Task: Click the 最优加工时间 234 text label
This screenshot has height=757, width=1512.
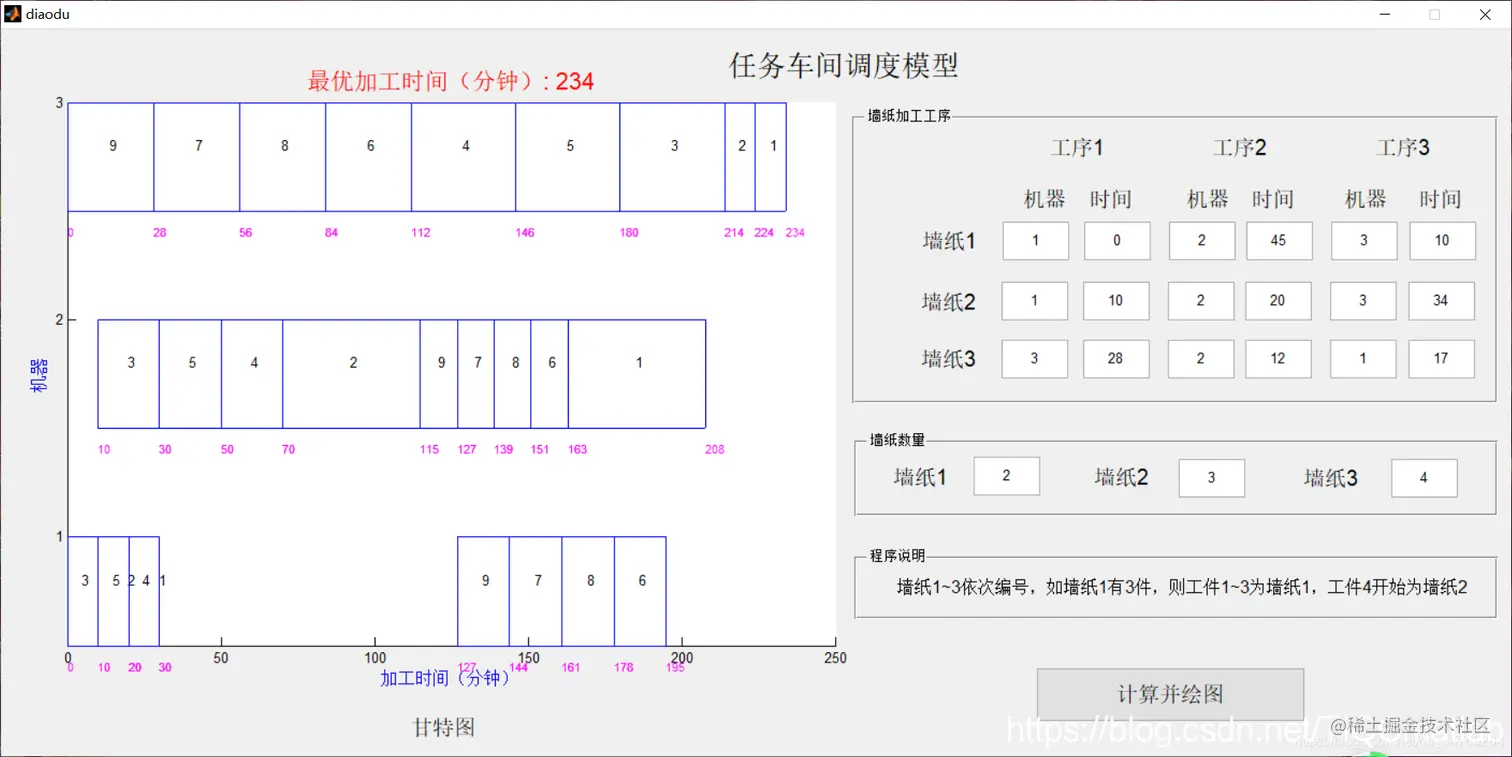Action: (449, 81)
